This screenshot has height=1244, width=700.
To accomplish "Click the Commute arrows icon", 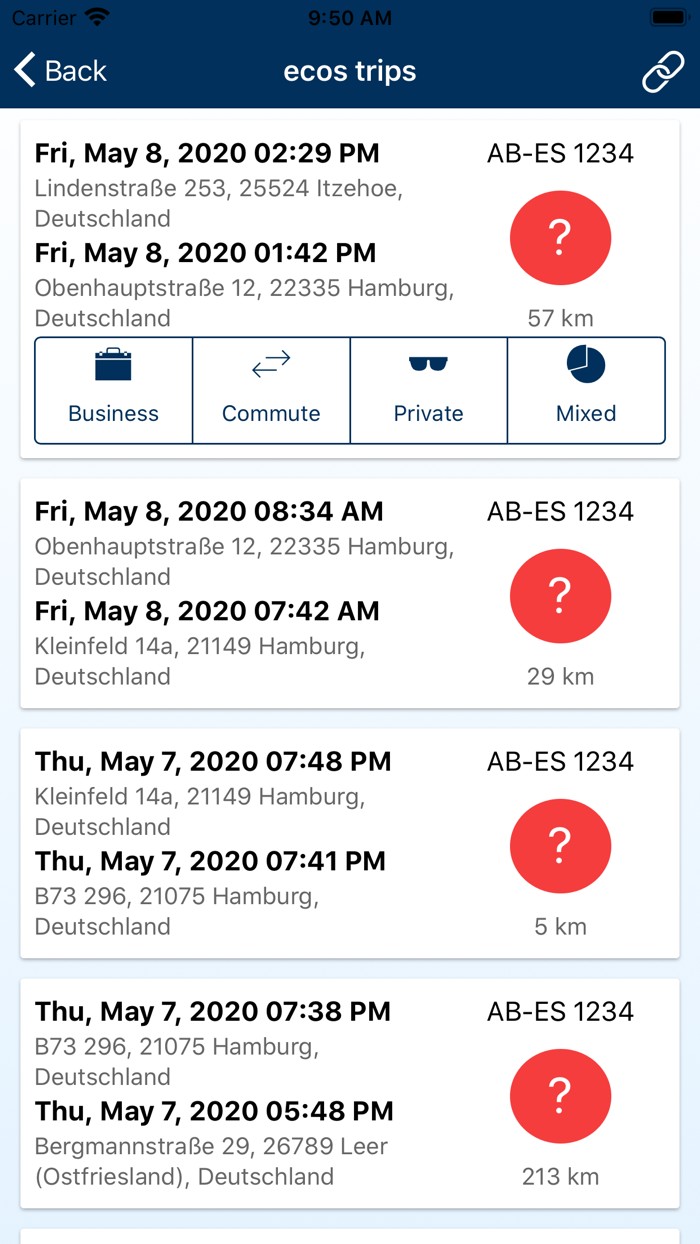I will tap(271, 366).
